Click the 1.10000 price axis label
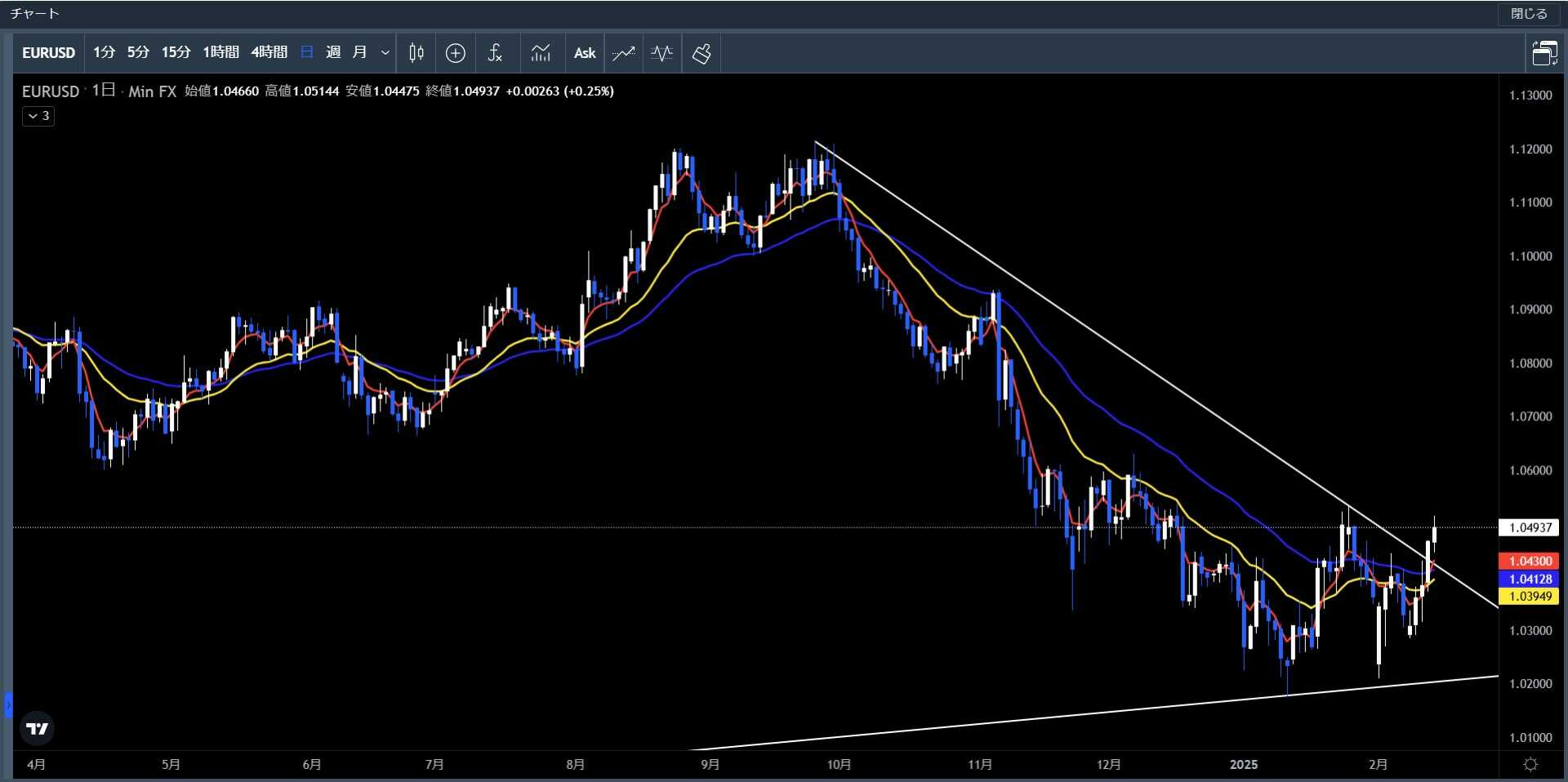Viewport: 1568px width, 782px height. point(1530,256)
